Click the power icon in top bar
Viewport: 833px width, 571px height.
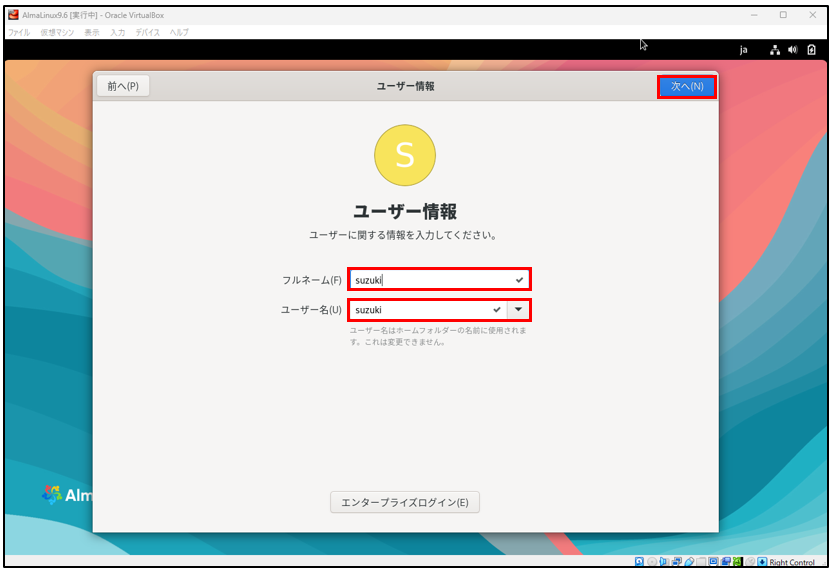810,49
